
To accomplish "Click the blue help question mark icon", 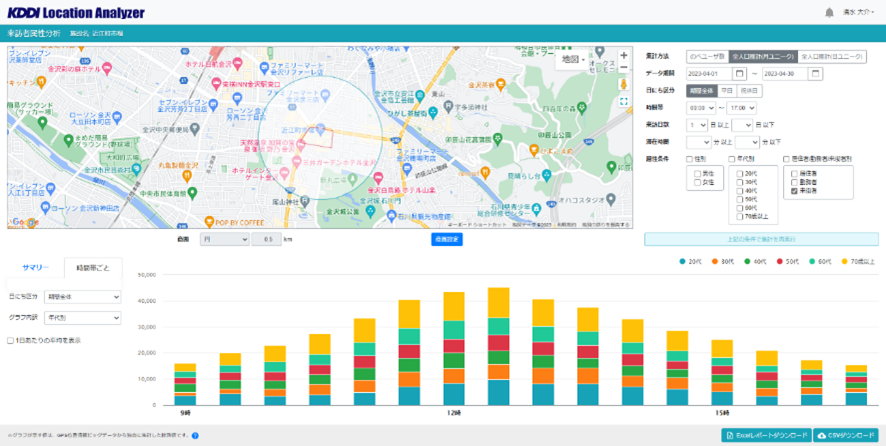I will (x=195, y=435).
